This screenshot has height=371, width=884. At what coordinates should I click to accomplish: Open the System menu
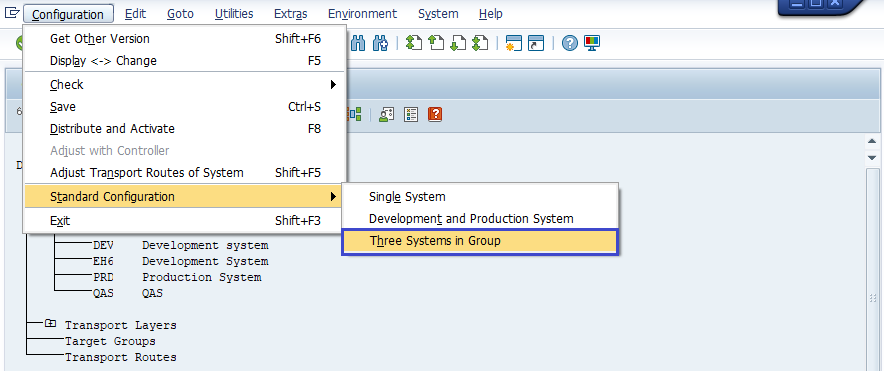coord(438,14)
